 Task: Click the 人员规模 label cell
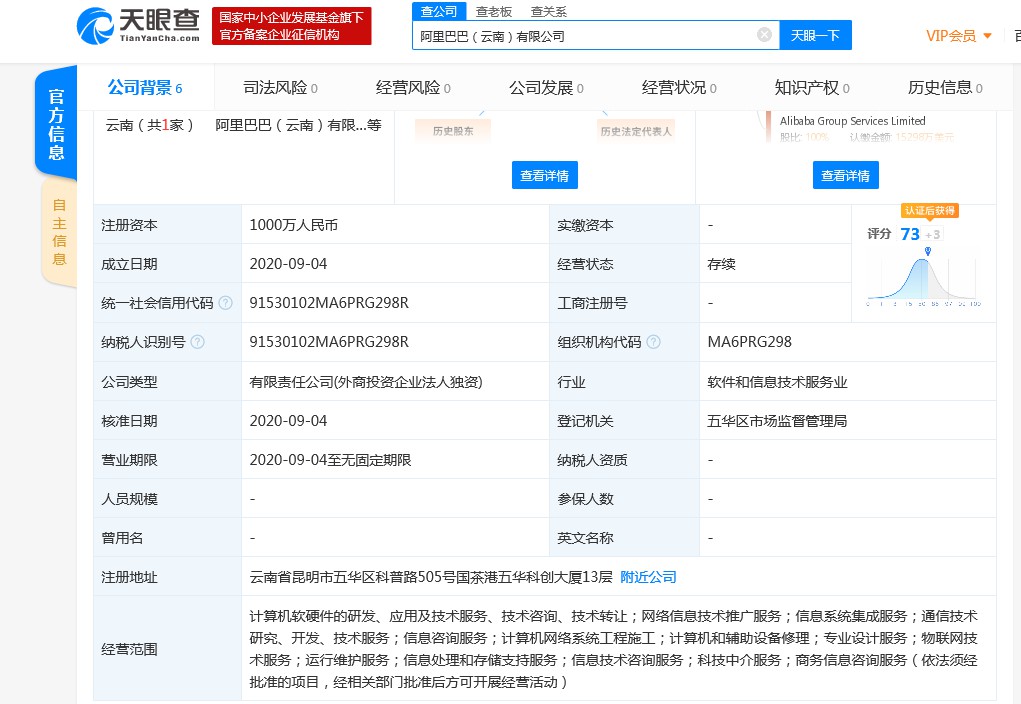click(167, 500)
